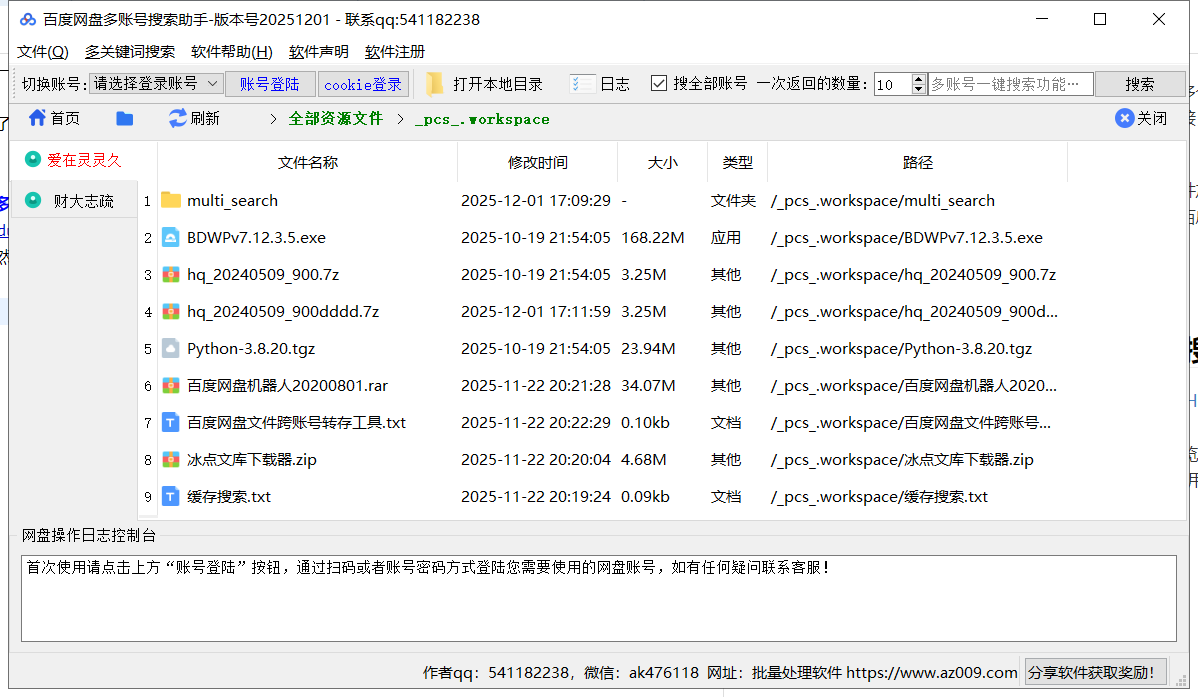Click the 关闭 close button in navigation bar
The height and width of the screenshot is (697, 1198).
pyautogui.click(x=1141, y=118)
